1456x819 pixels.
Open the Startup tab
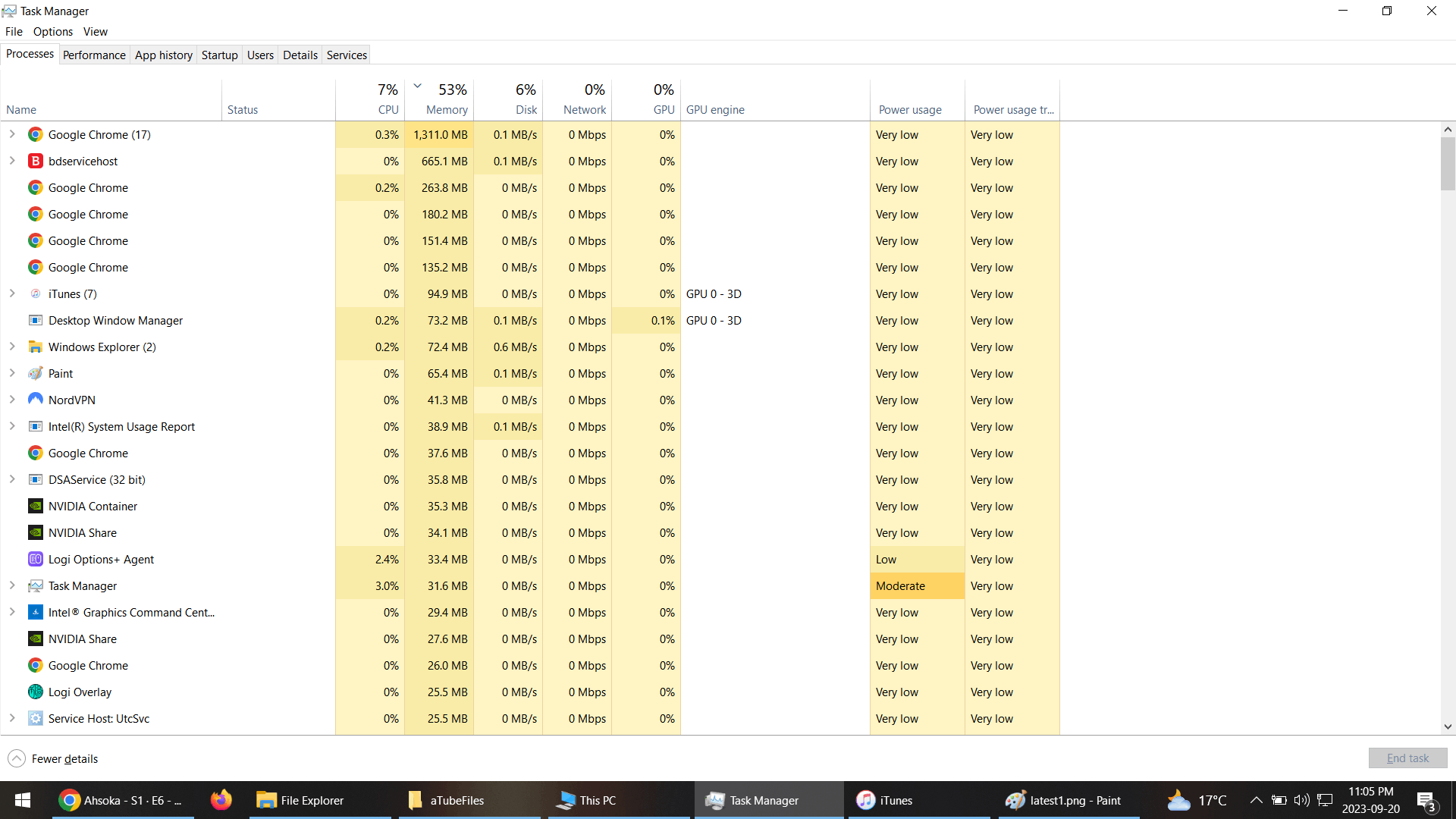219,55
